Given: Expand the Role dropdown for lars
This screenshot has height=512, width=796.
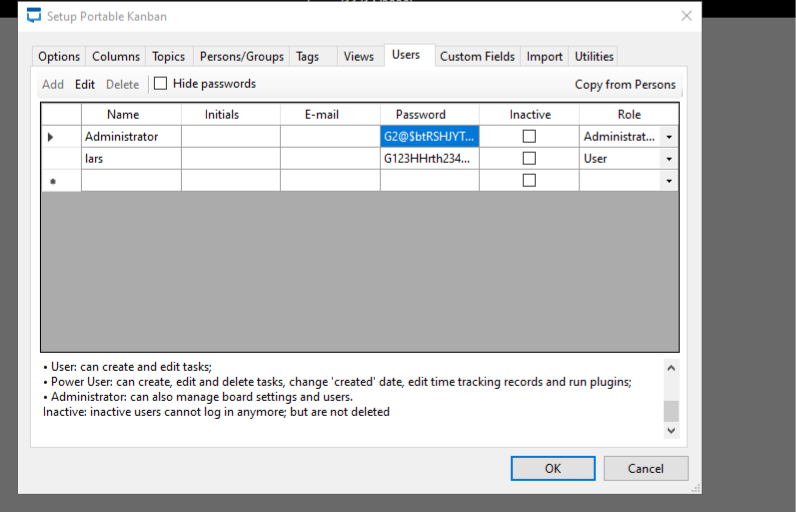Looking at the screenshot, I should [668, 159].
